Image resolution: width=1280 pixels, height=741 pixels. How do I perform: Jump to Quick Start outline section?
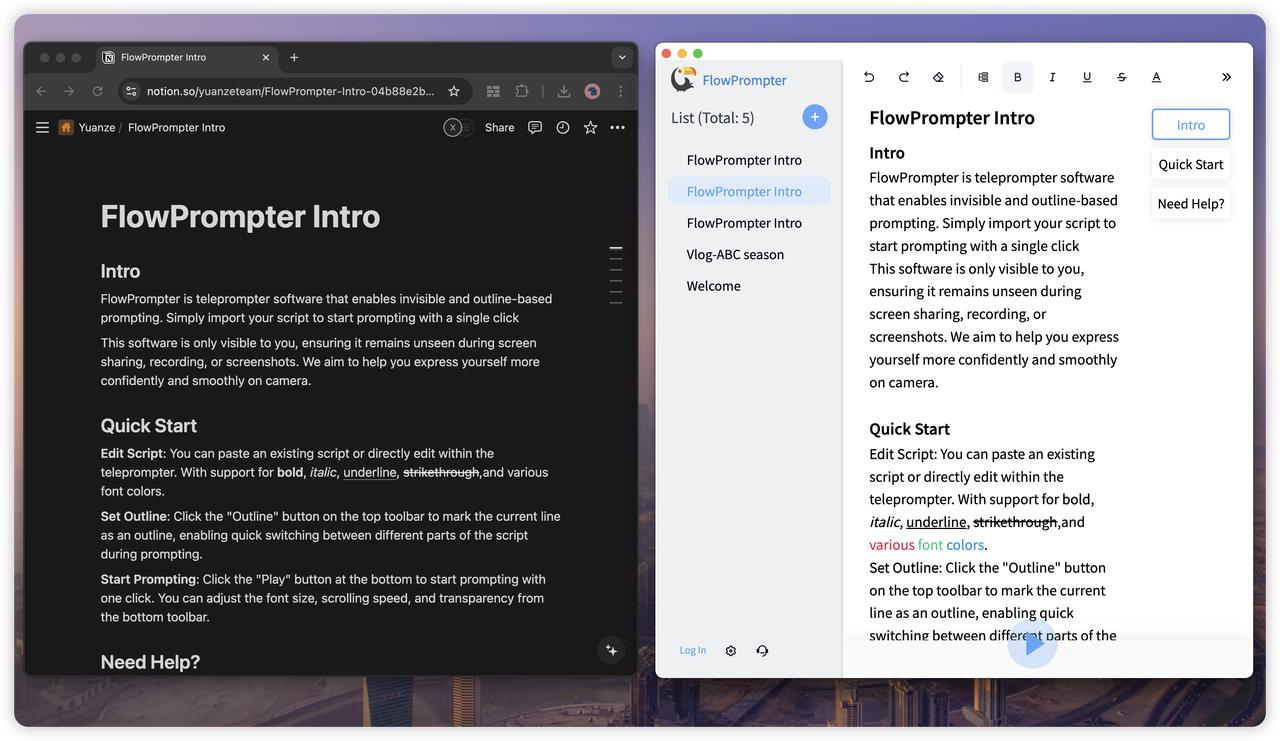click(1191, 164)
